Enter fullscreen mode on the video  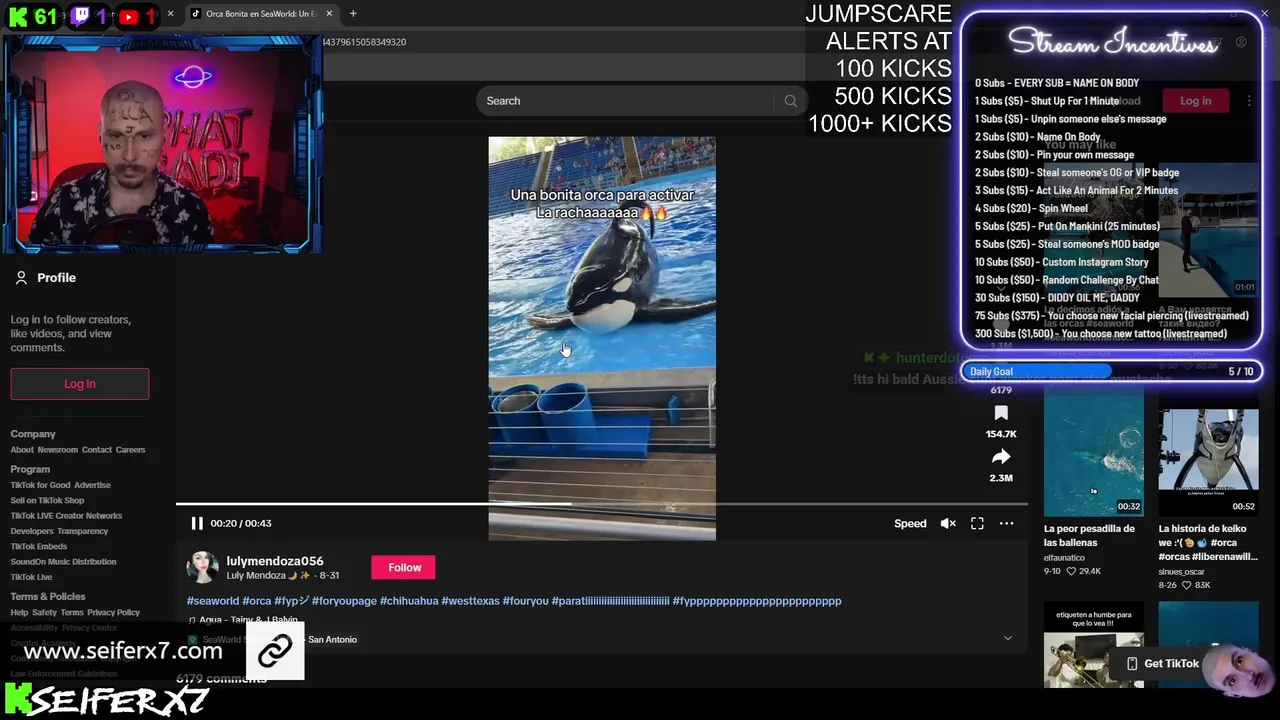click(977, 523)
